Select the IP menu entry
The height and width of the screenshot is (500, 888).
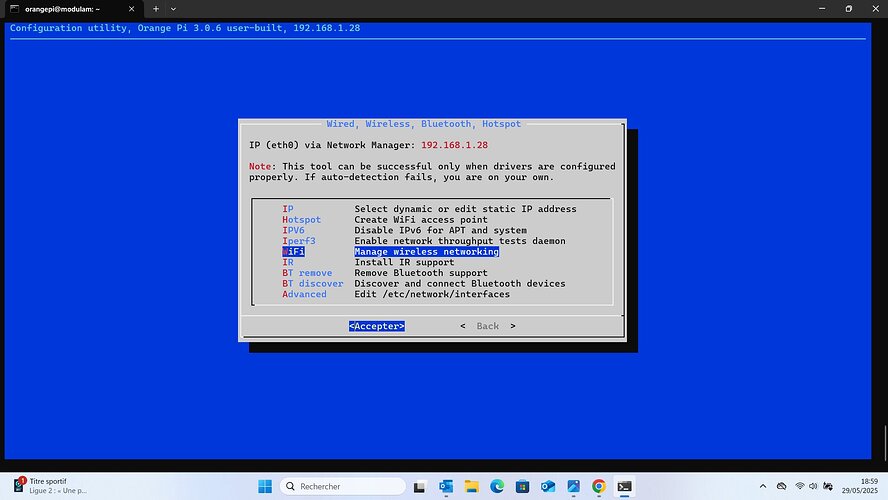click(x=288, y=209)
